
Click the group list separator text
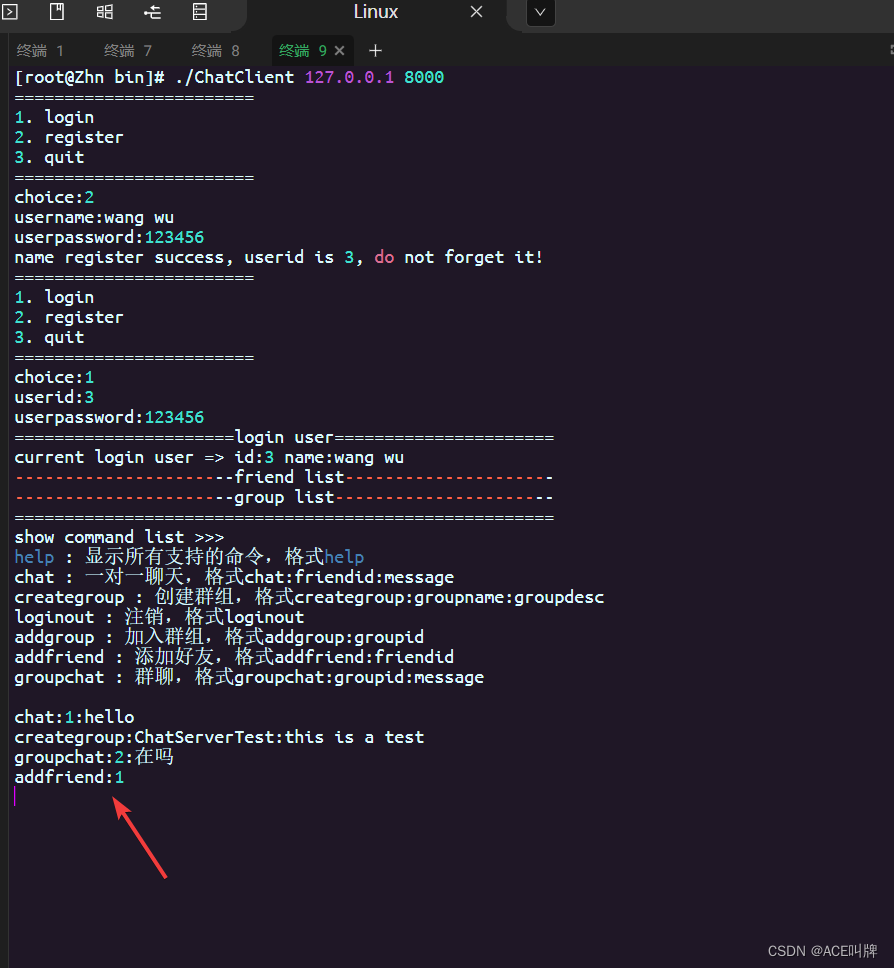tap(284, 498)
